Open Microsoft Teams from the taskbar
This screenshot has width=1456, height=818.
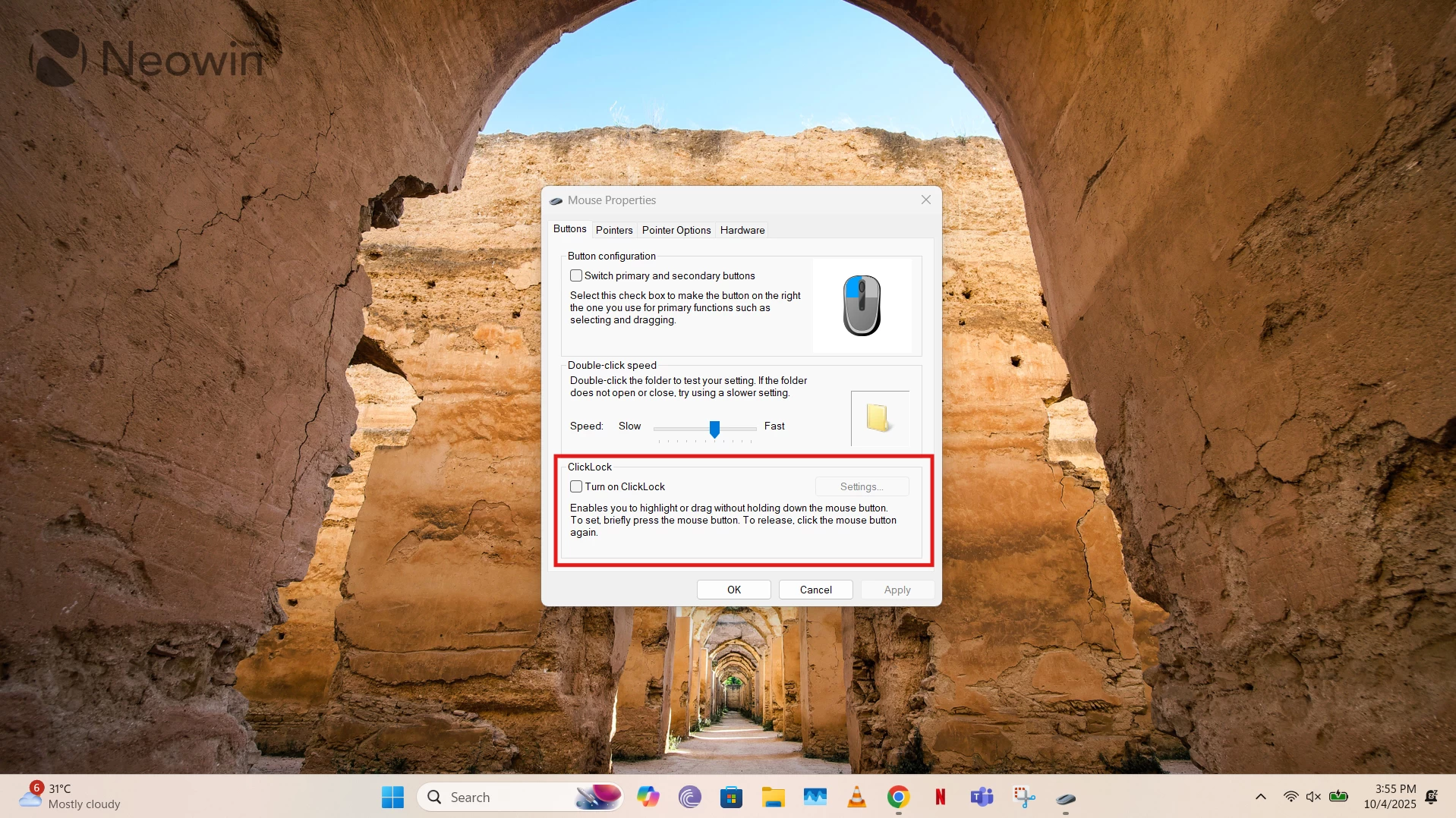pos(982,797)
